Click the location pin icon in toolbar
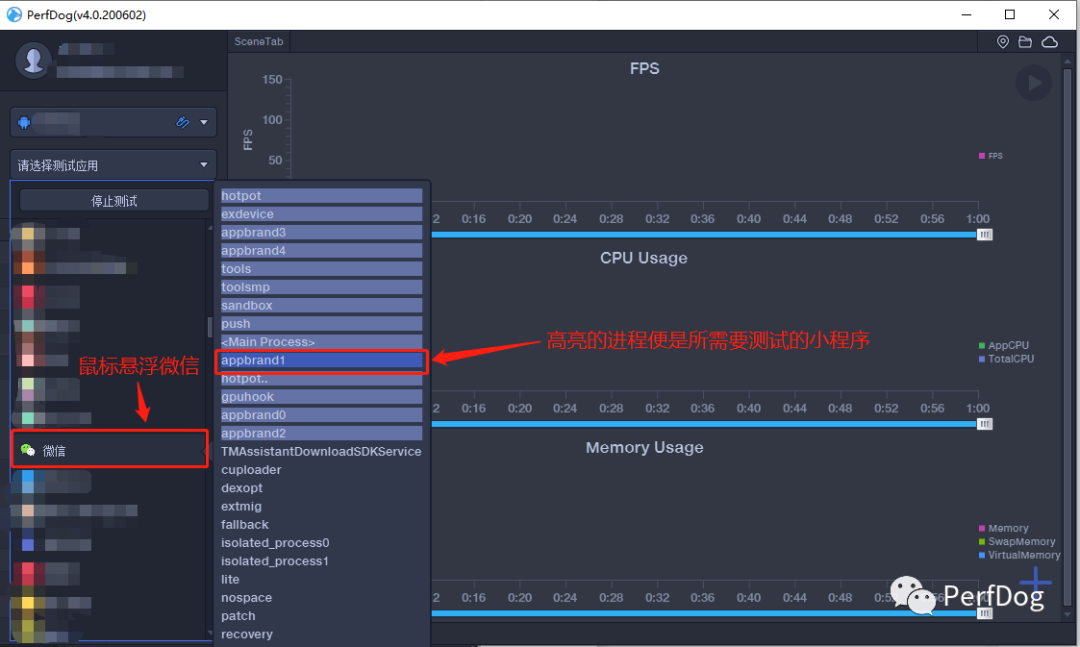Screen dimensions: 1080x647 [1003, 42]
